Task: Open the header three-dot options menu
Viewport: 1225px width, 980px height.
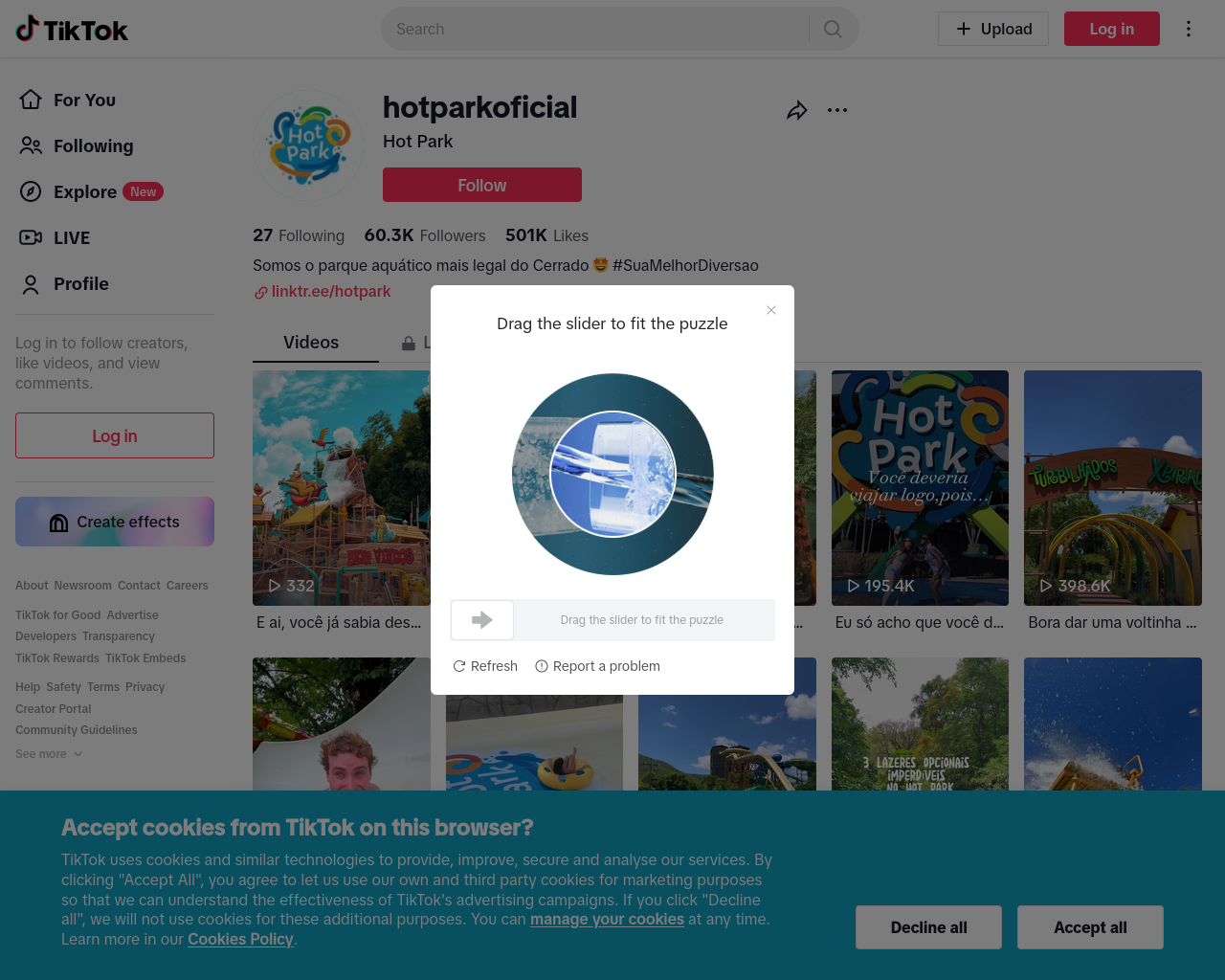Action: [x=1189, y=29]
